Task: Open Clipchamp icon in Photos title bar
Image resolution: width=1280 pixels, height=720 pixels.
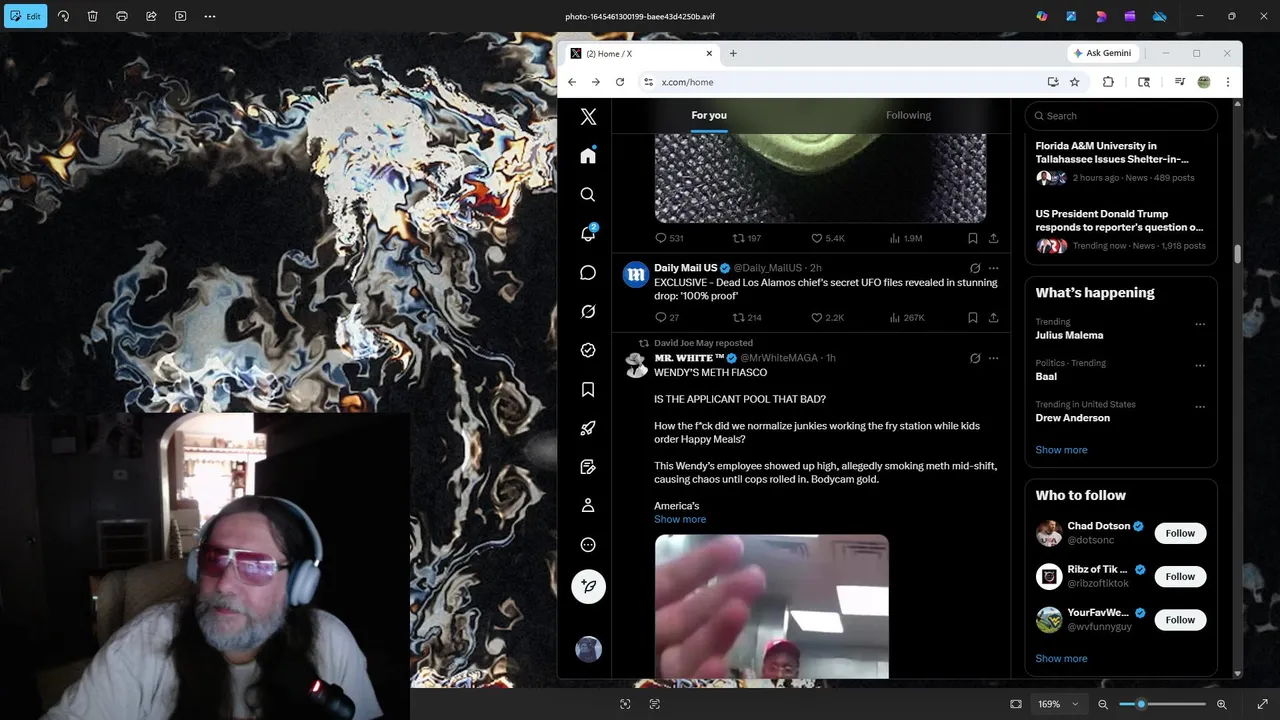Action: (1130, 16)
